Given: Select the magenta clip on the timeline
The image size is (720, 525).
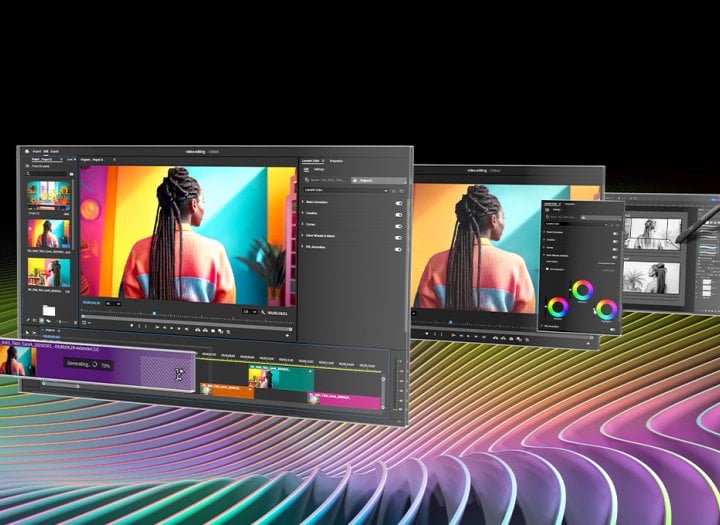Looking at the screenshot, I should click(x=344, y=401).
